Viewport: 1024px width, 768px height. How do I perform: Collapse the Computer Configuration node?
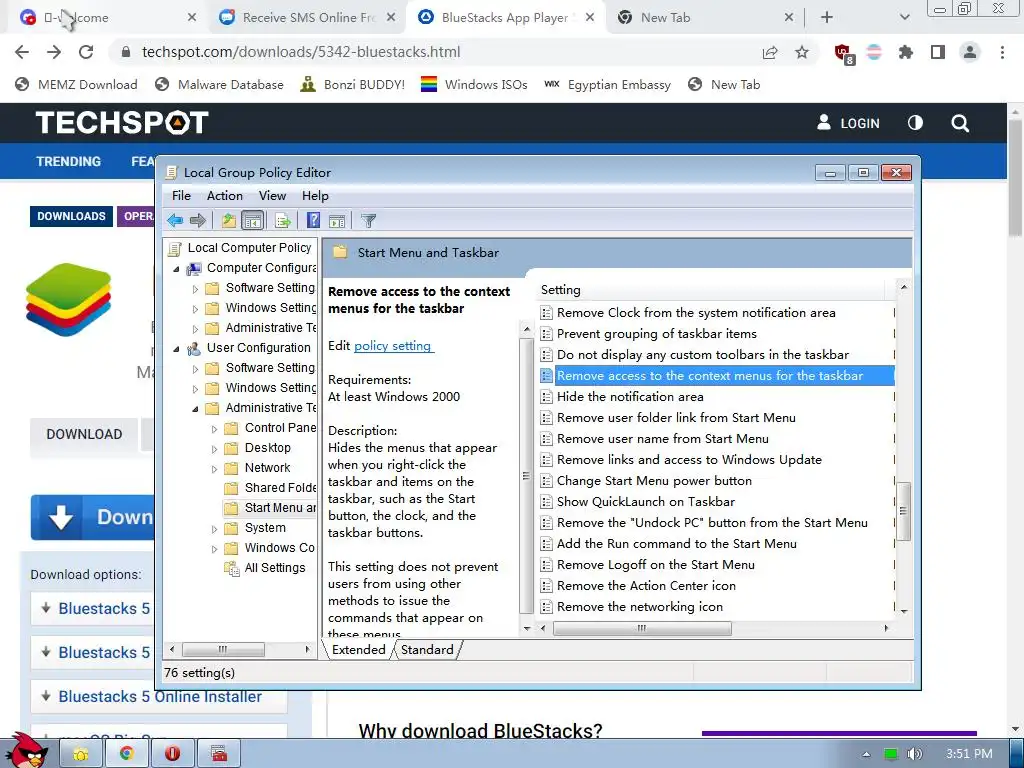tap(176, 269)
